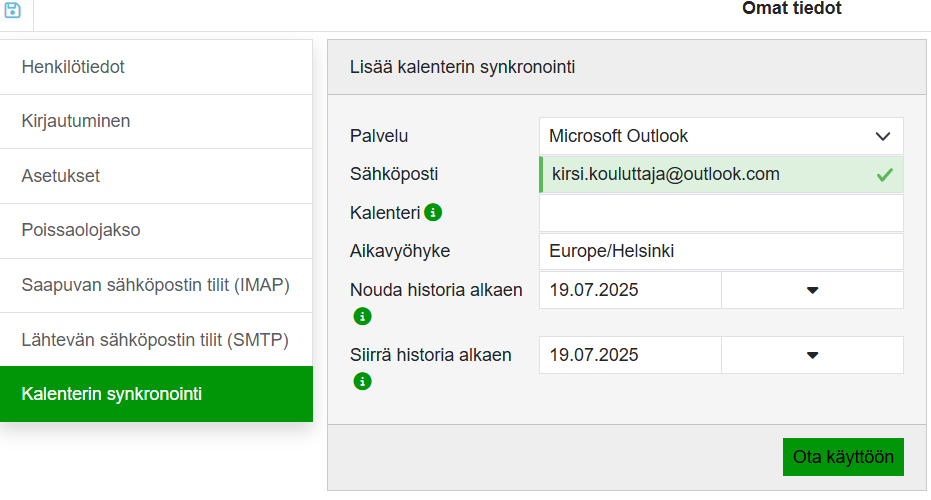Focus the empty Kalenteri input field
Screen dimensions: 931x500
pos(720,213)
